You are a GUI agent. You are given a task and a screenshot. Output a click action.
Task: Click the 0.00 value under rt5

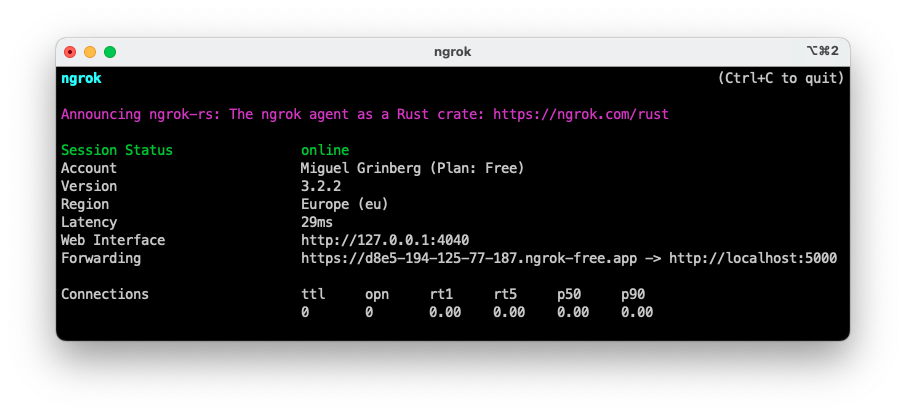[509, 313]
